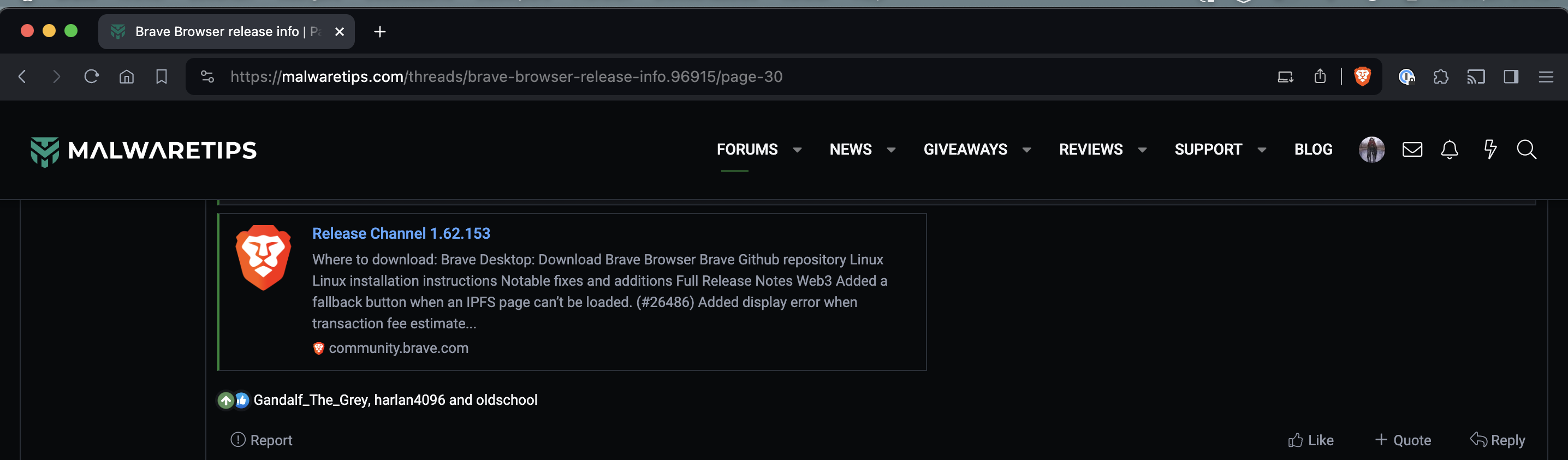
Task: Click the community.brave.com source link
Action: (399, 349)
